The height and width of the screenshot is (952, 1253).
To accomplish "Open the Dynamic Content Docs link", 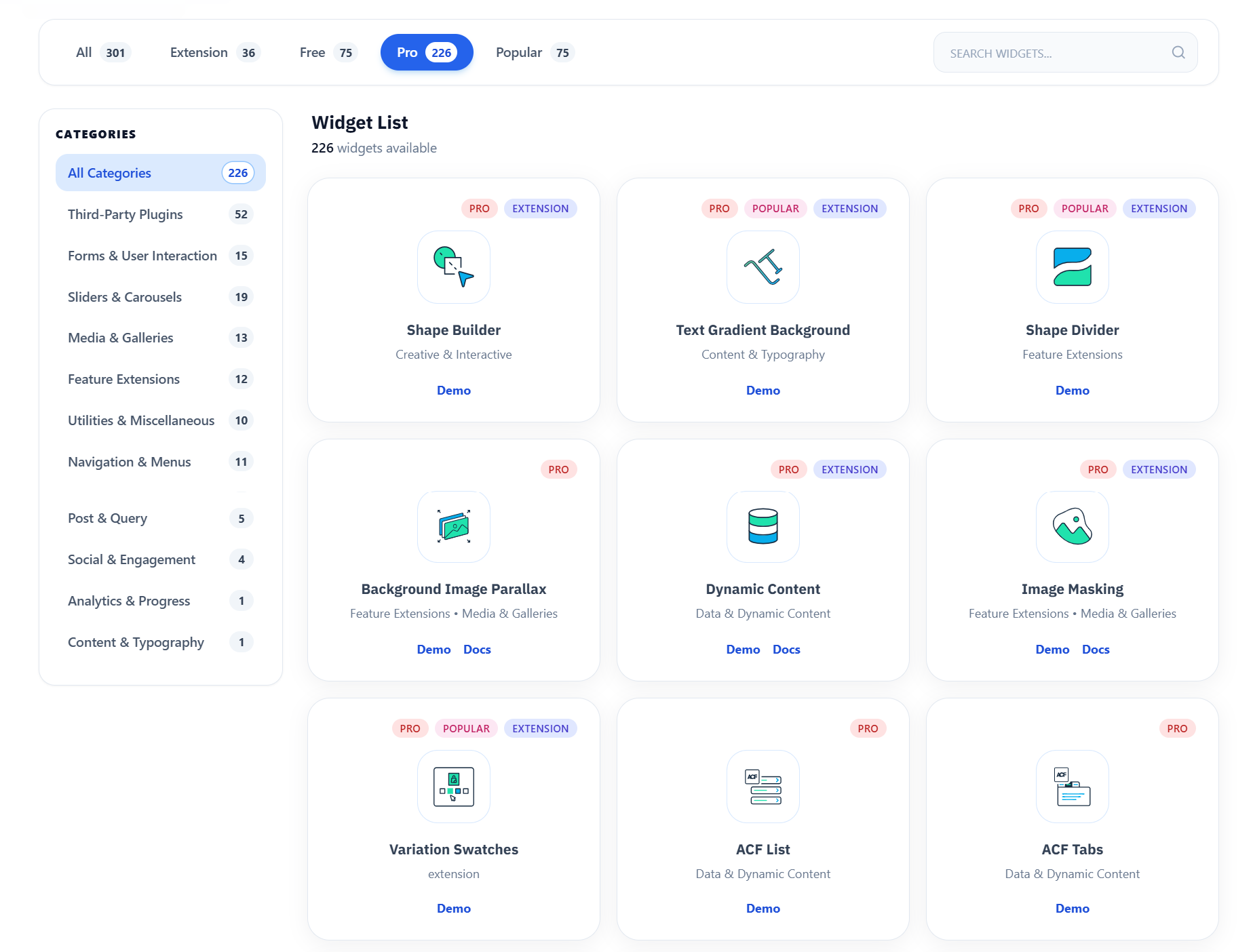I will coord(786,650).
